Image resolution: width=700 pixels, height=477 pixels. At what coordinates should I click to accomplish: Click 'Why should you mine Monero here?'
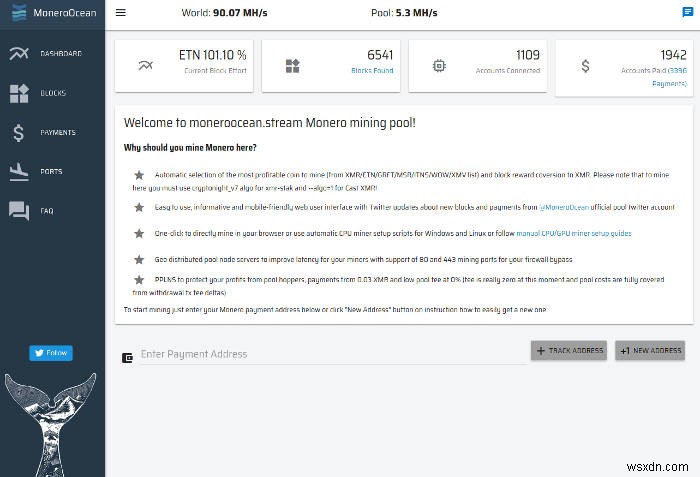pos(190,148)
